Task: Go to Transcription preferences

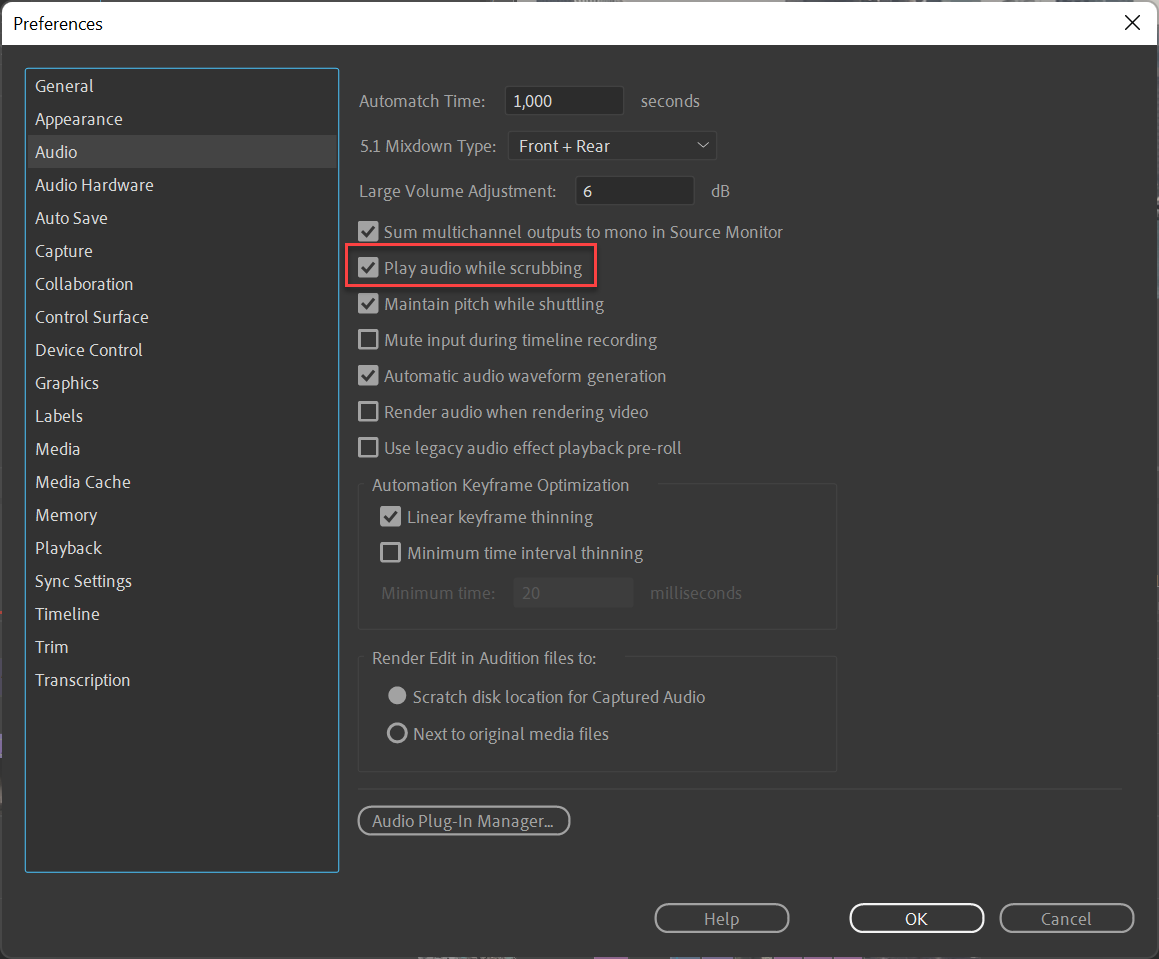Action: pyautogui.click(x=82, y=679)
